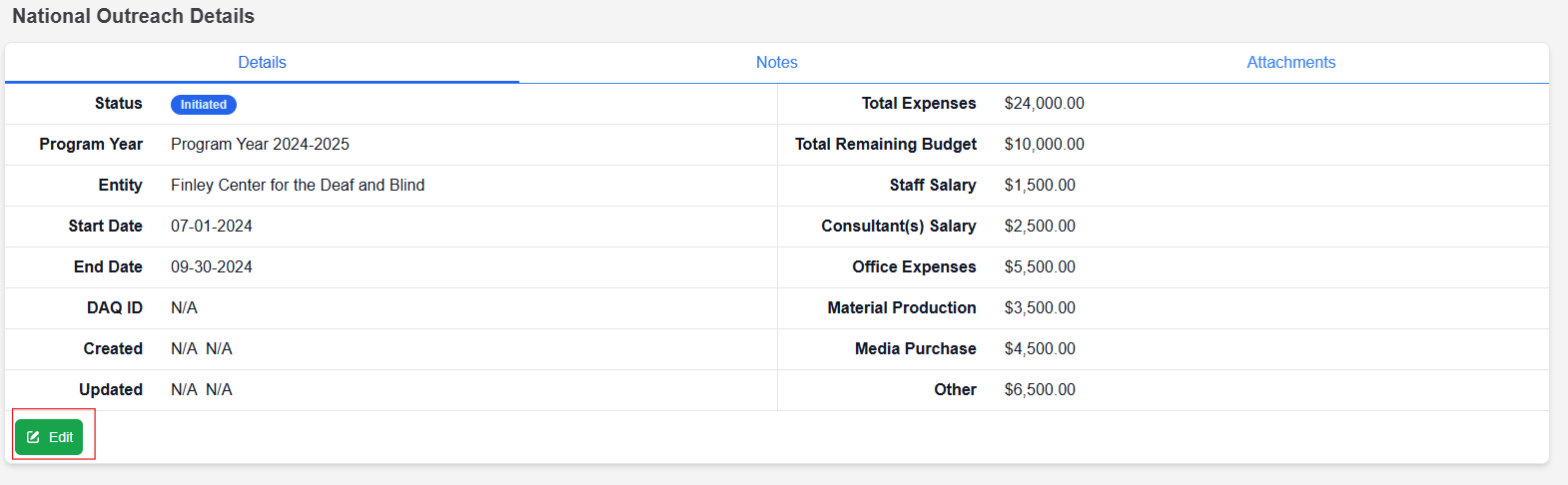1568x485 pixels.
Task: Click the End Date label
Action: coord(108,266)
